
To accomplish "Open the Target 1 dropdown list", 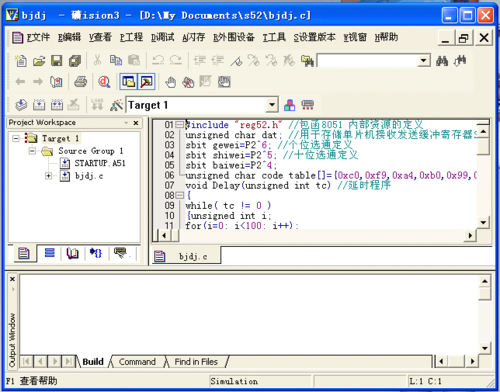I will click(272, 105).
